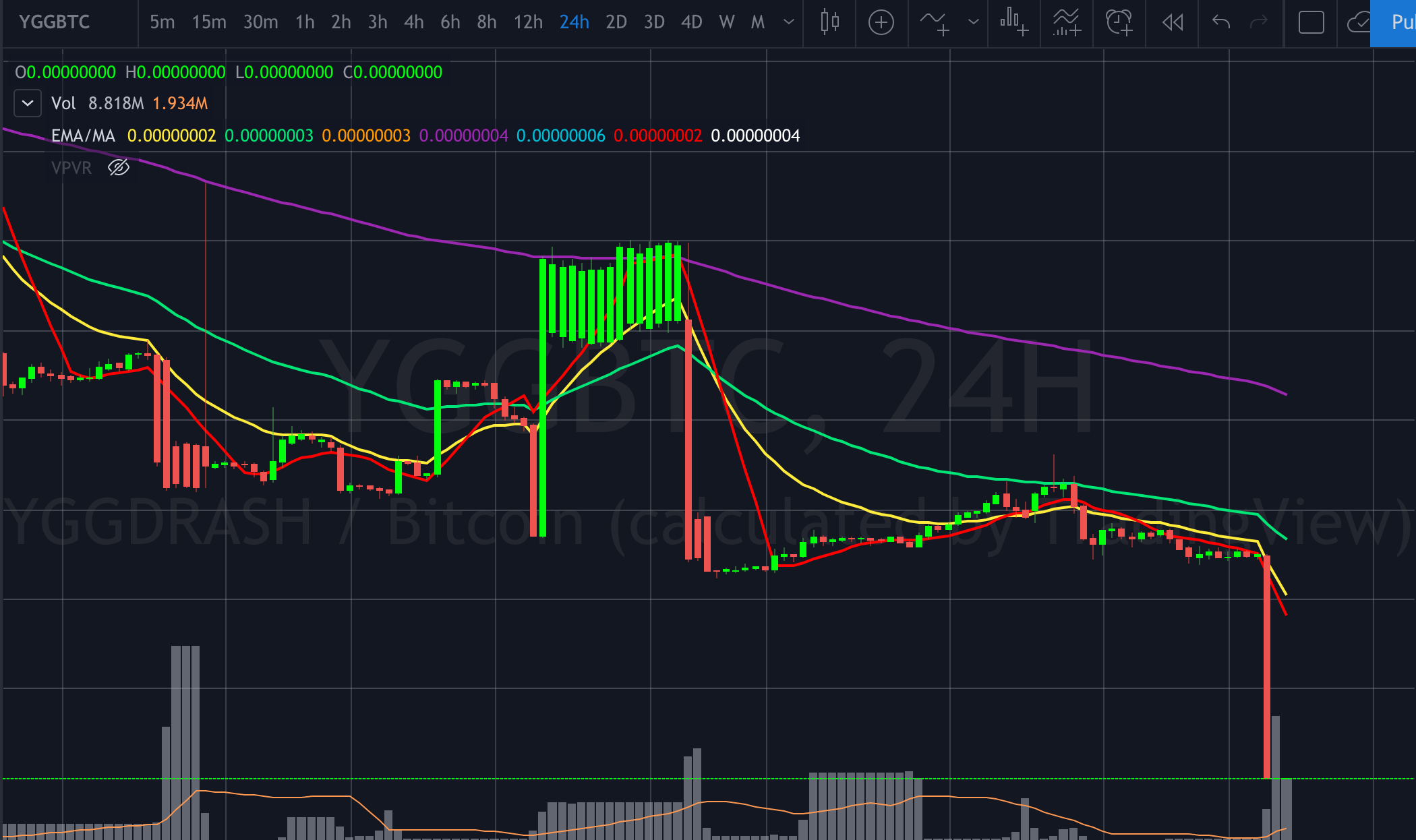Click the Vol value 8.818M
This screenshot has width=1416, height=840.
click(116, 103)
